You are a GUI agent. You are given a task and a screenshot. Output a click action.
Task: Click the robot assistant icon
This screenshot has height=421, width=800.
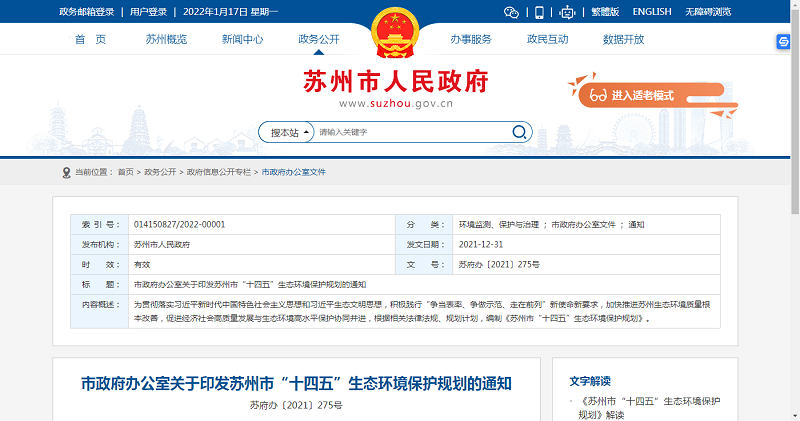coord(567,12)
